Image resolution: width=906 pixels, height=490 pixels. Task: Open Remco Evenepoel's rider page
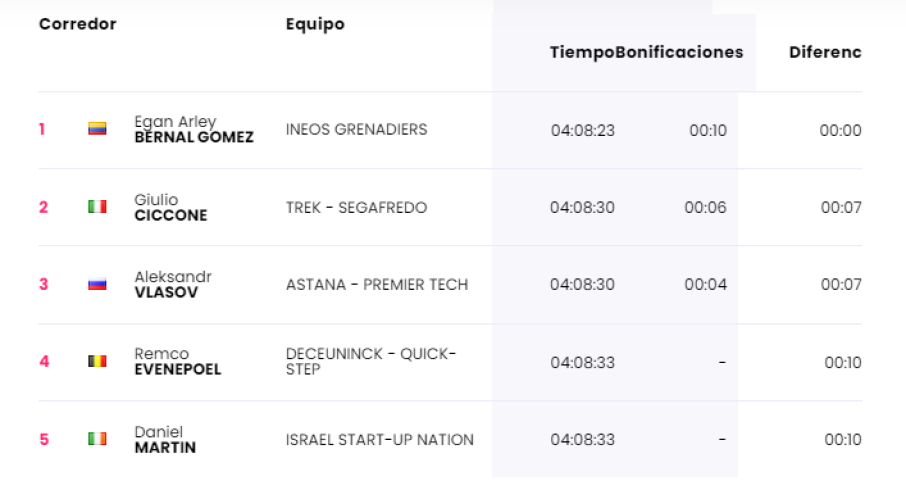pos(177,361)
